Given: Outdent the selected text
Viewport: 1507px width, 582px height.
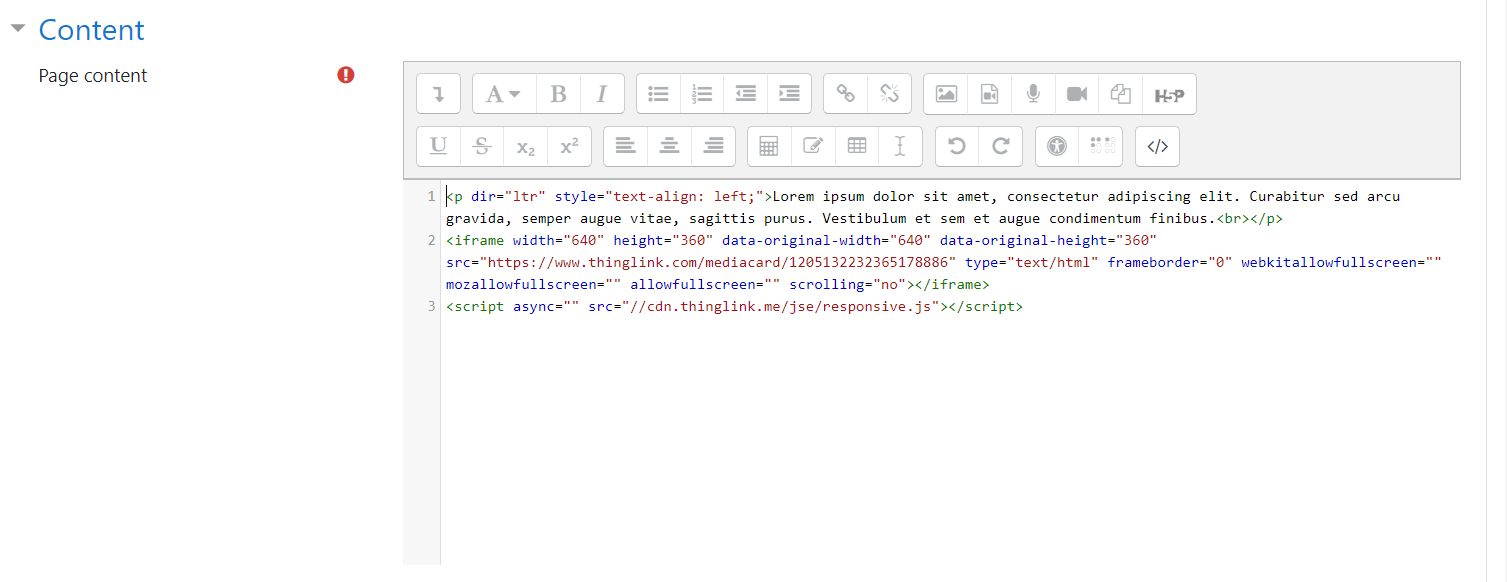Looking at the screenshot, I should (x=746, y=94).
